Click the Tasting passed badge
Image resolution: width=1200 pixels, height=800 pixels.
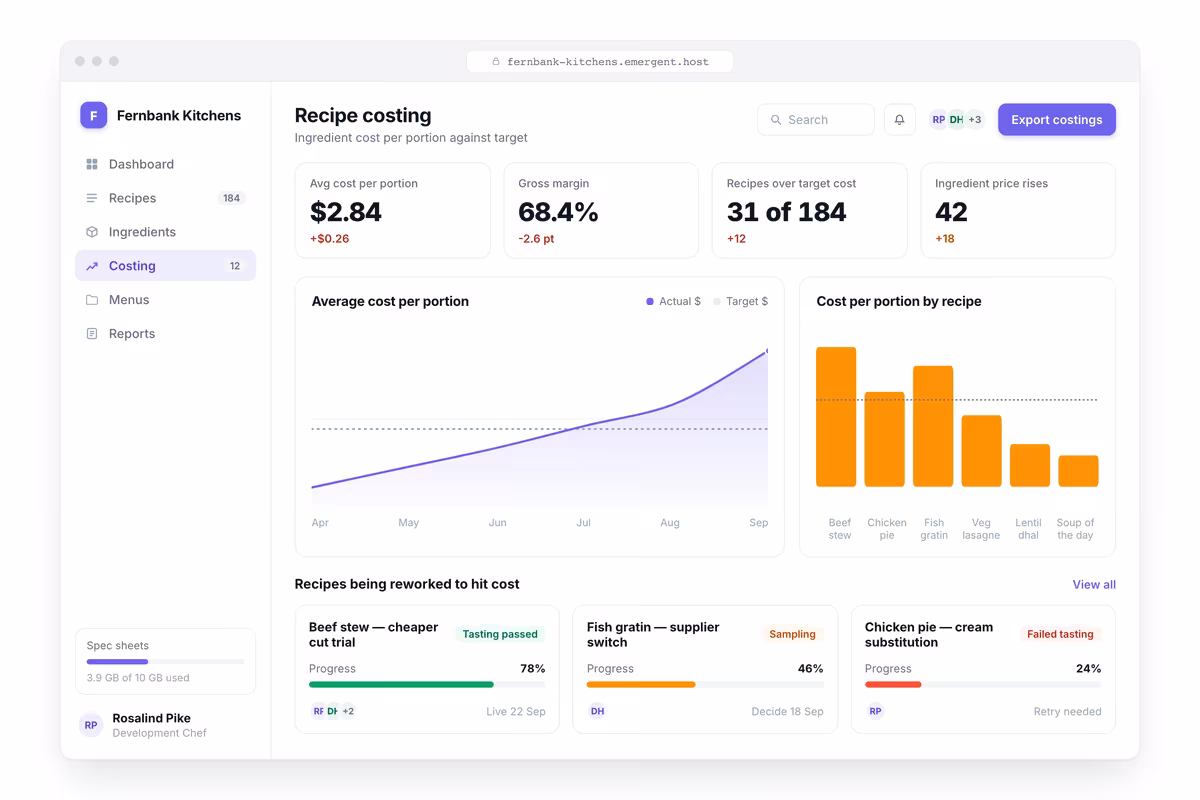click(500, 634)
